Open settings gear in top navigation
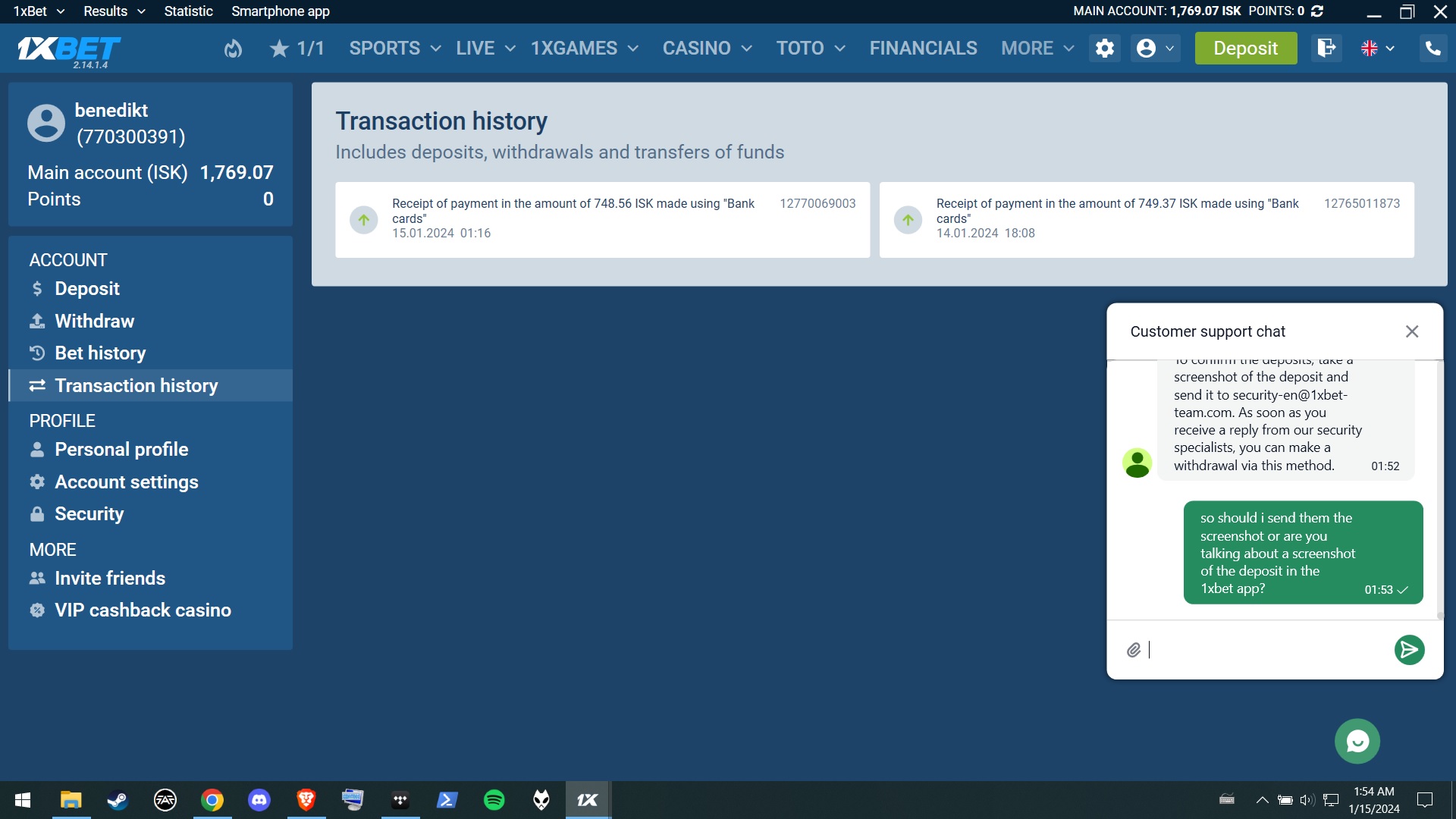 (1105, 49)
